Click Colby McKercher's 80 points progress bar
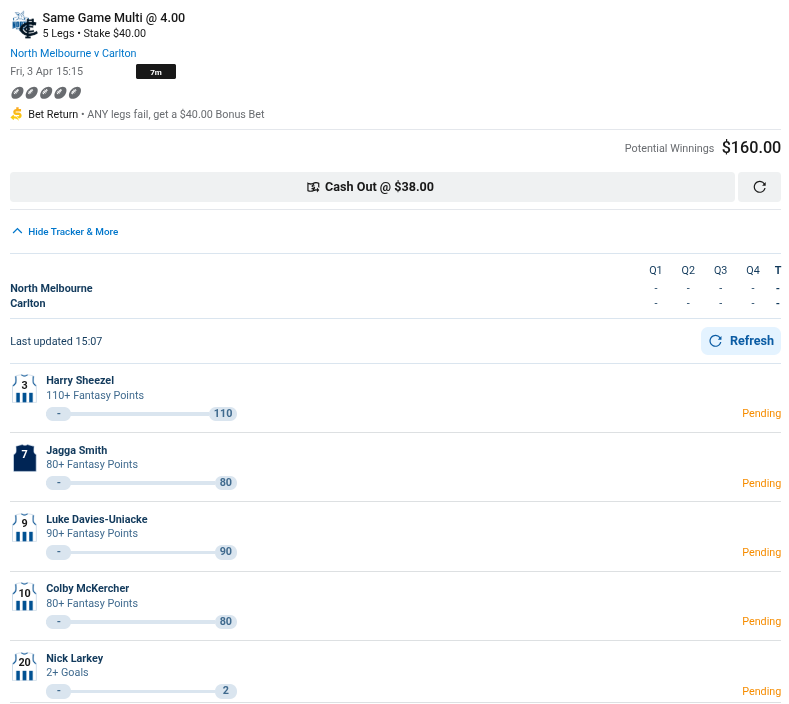Image resolution: width=789 pixels, height=704 pixels. [x=141, y=621]
